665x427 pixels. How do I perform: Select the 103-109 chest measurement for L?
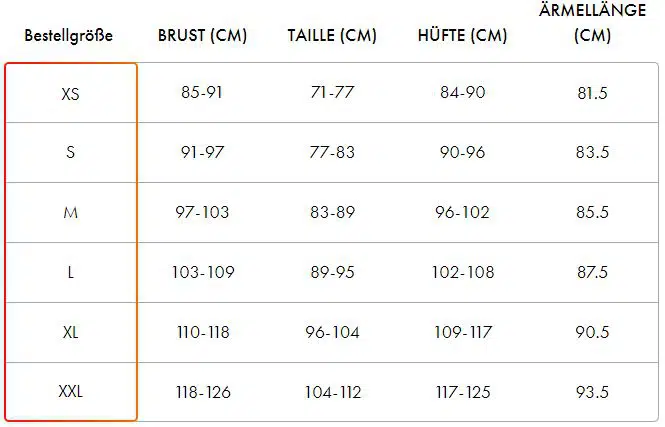pyautogui.click(x=203, y=272)
